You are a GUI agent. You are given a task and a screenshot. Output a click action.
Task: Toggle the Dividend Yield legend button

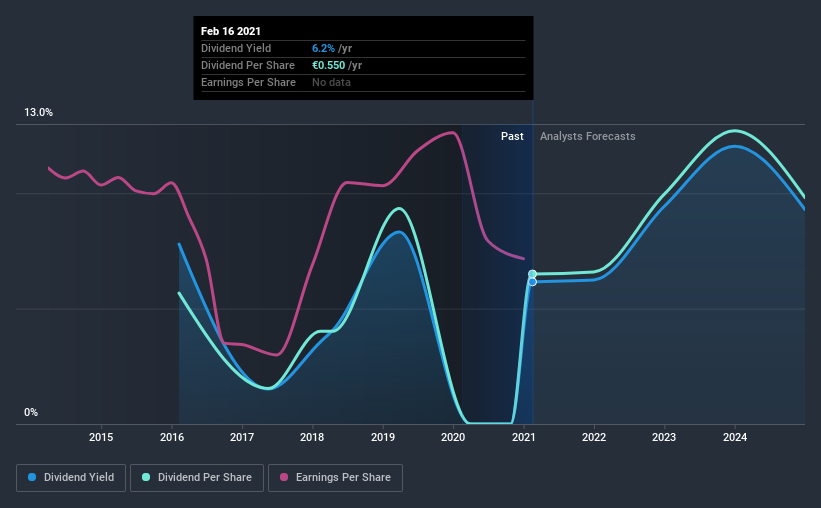point(71,478)
